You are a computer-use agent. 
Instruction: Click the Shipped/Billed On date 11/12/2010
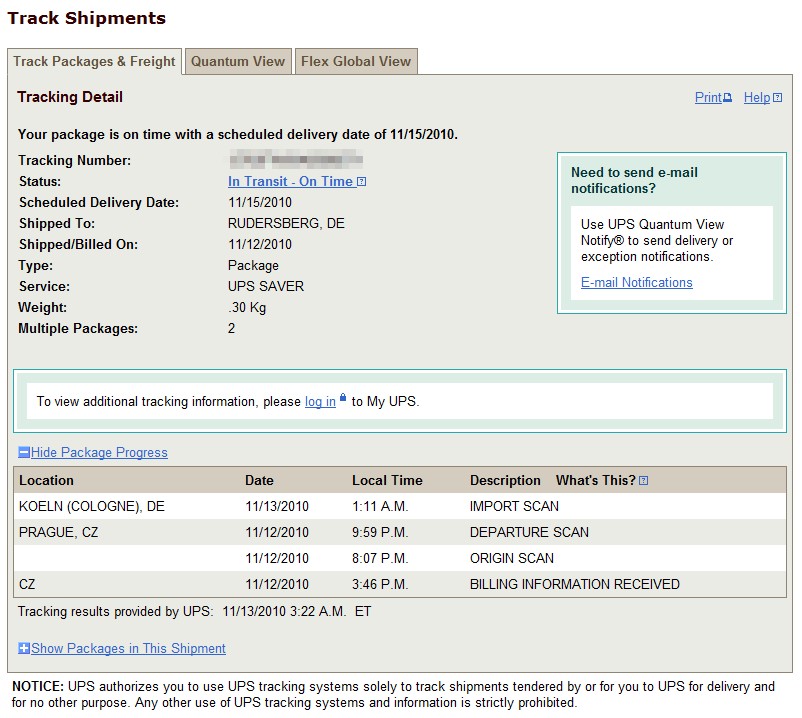[260, 244]
